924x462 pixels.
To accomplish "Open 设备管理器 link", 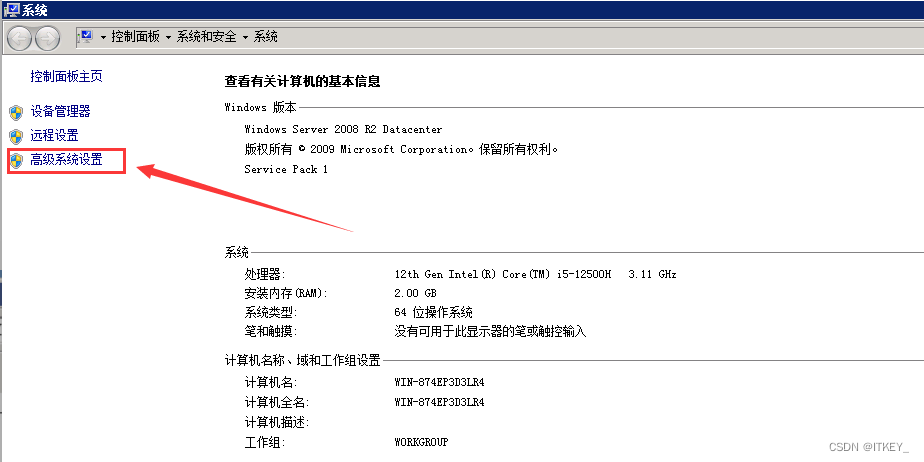I will pyautogui.click(x=61, y=111).
